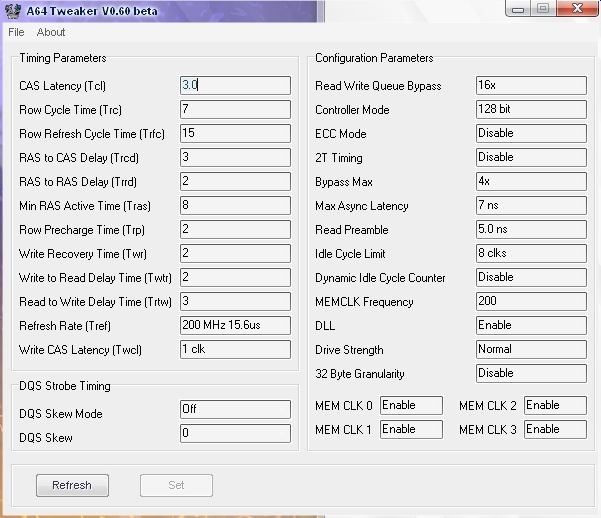Open the 2T Timing field
This screenshot has height=518, width=601.
point(531,157)
